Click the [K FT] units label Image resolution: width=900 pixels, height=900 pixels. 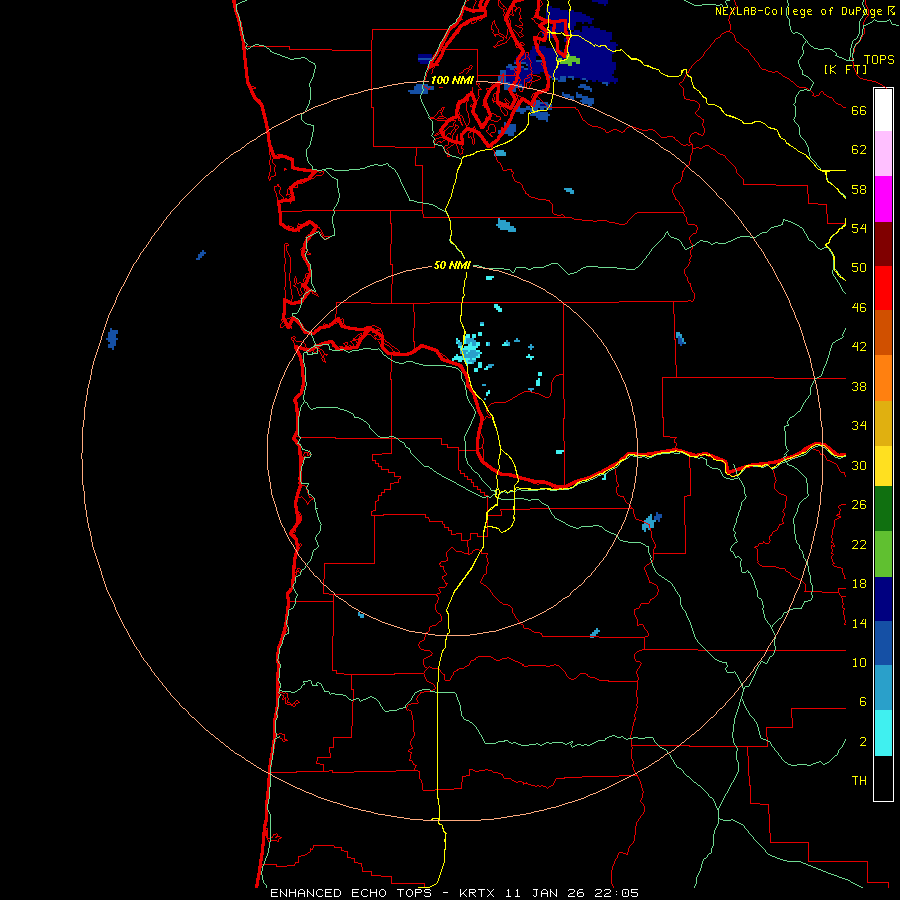click(x=846, y=69)
